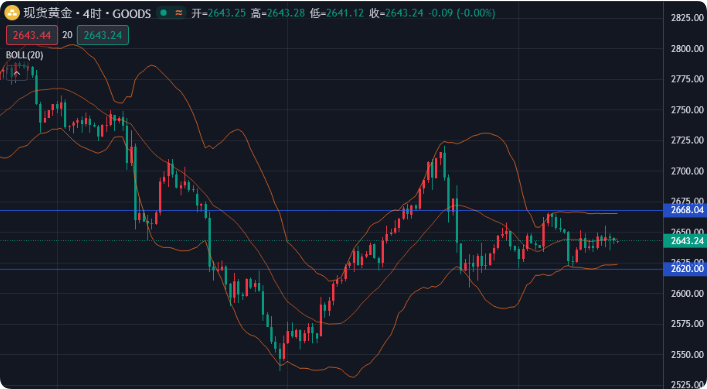Image resolution: width=707 pixels, height=389 pixels.
Task: Click the 2750.00 price axis label
Action: [687, 110]
